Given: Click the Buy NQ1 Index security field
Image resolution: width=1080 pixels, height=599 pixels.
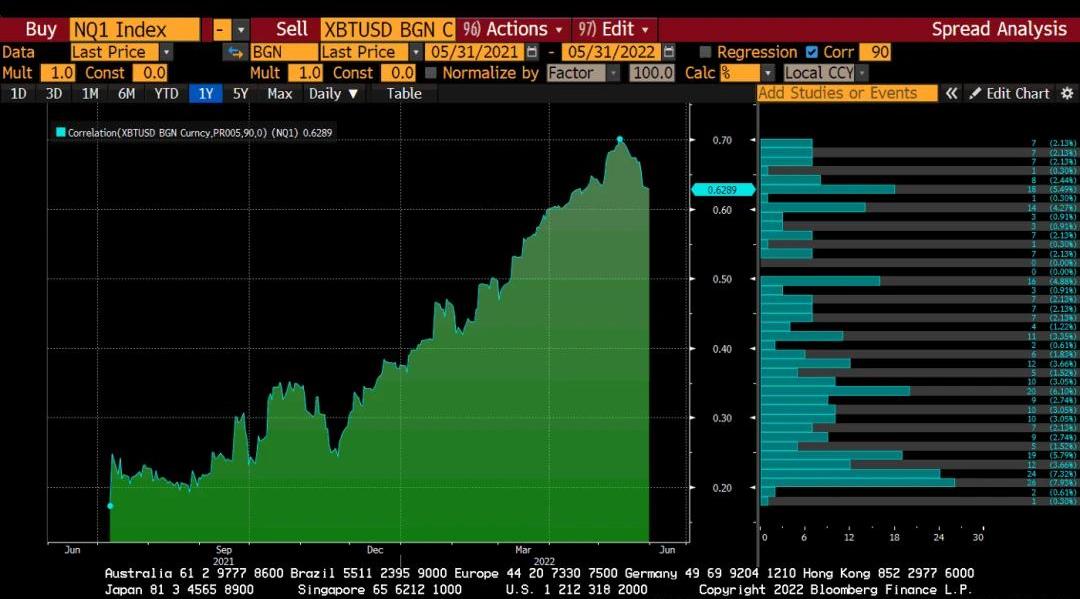Looking at the screenshot, I should (134, 29).
